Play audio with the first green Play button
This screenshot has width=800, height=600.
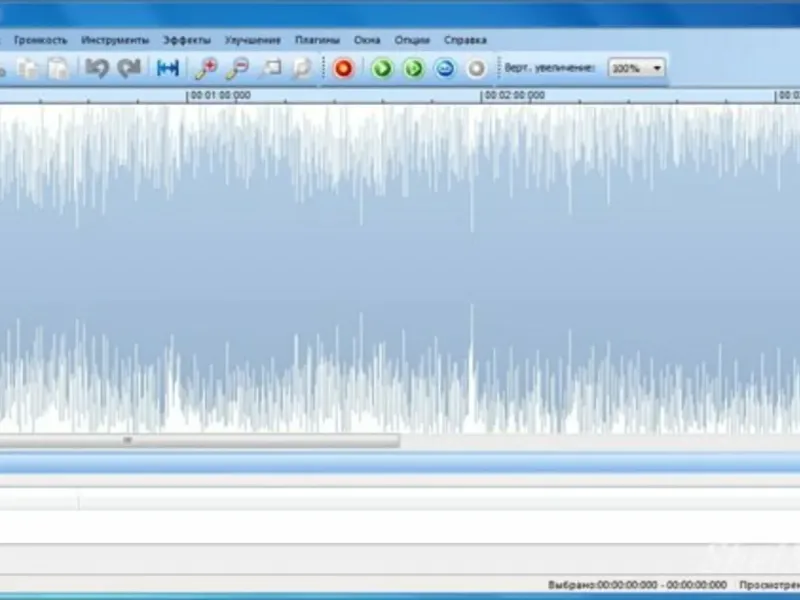[x=382, y=68]
